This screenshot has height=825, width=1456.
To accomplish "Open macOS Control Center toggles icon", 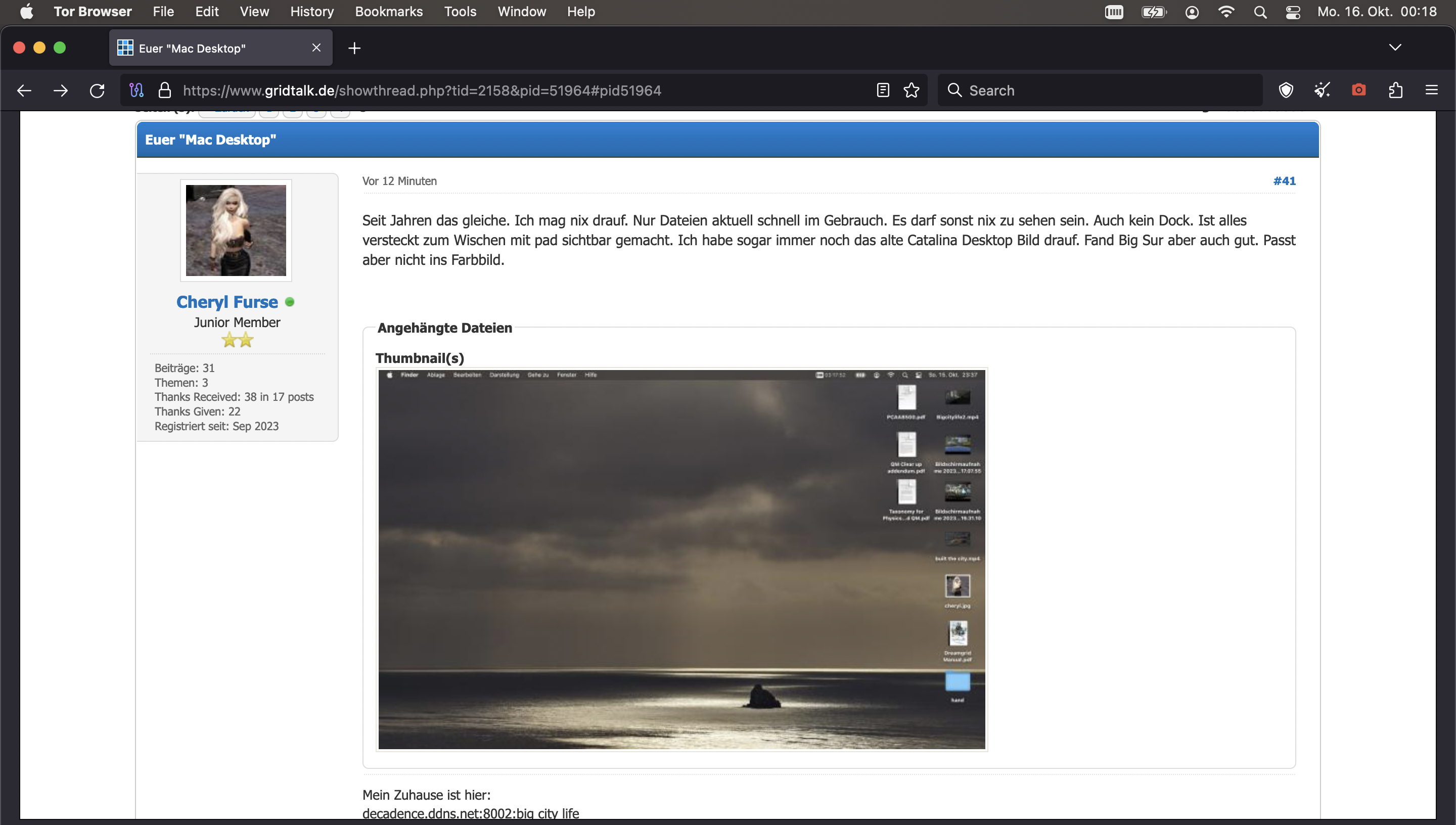I will tap(1293, 12).
